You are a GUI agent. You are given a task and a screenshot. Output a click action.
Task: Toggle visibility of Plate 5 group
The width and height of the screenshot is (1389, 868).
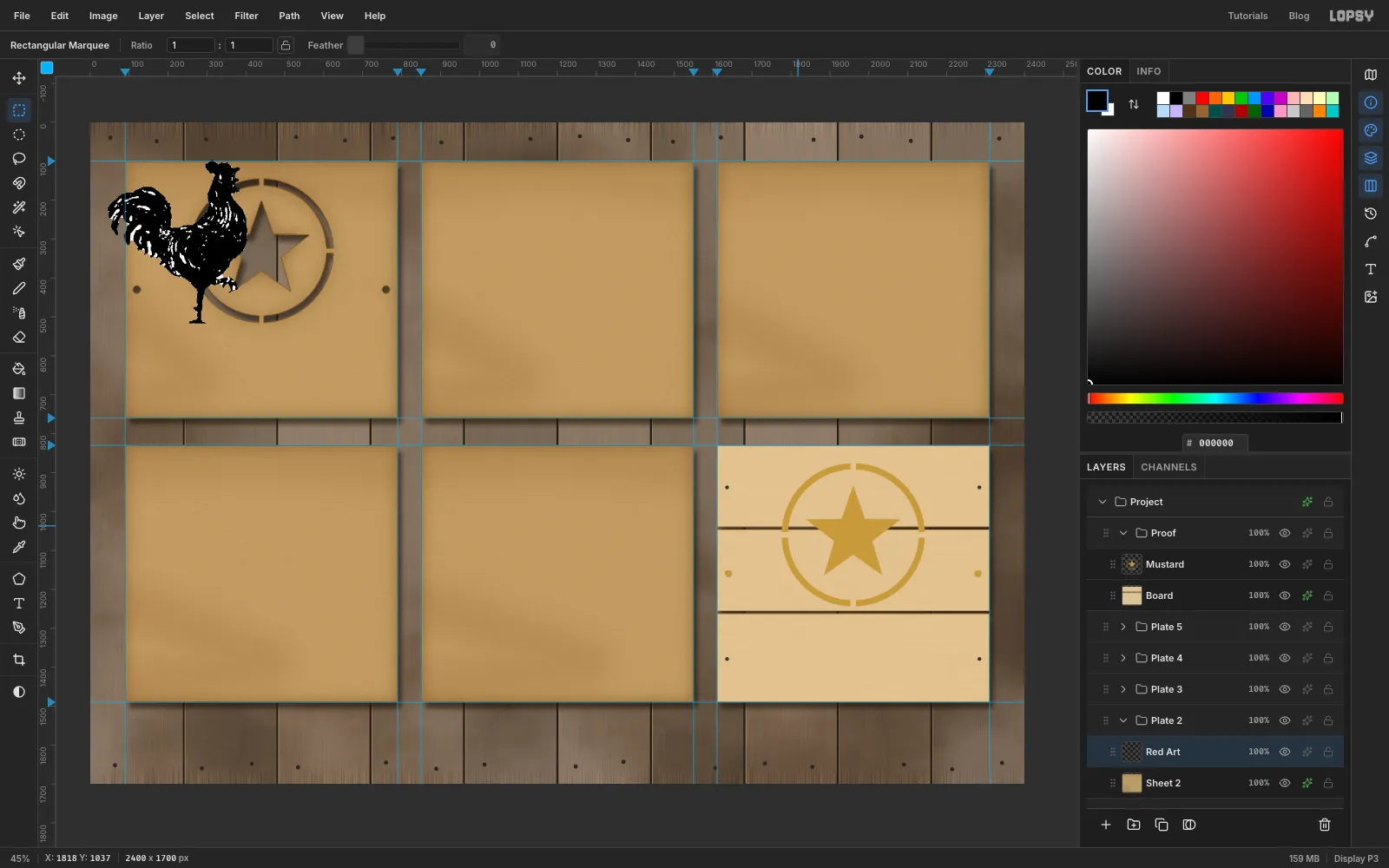(1285, 627)
